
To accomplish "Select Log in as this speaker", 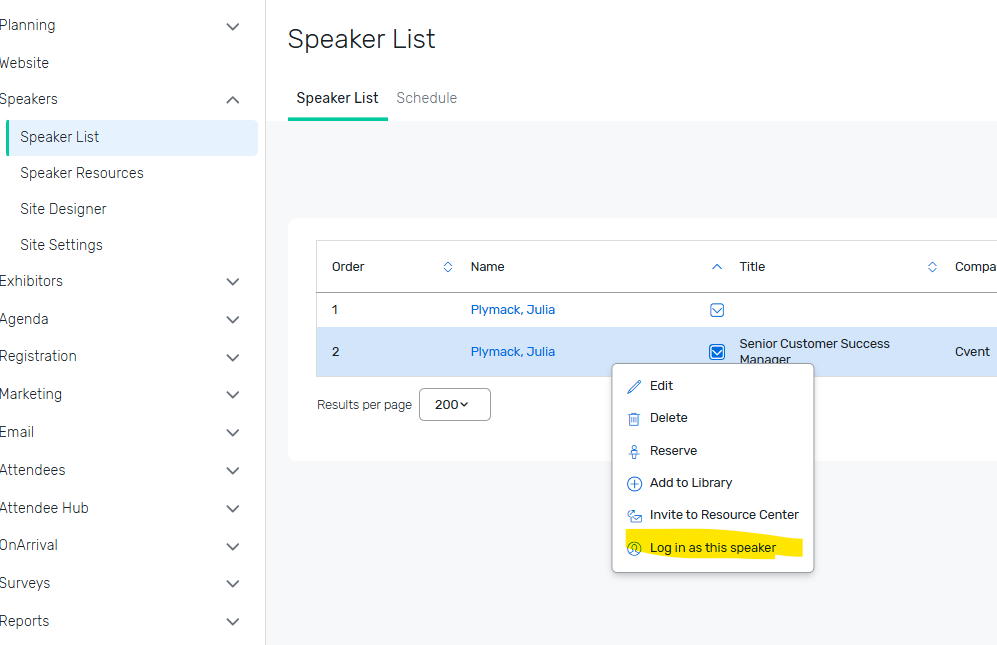I will click(x=713, y=548).
